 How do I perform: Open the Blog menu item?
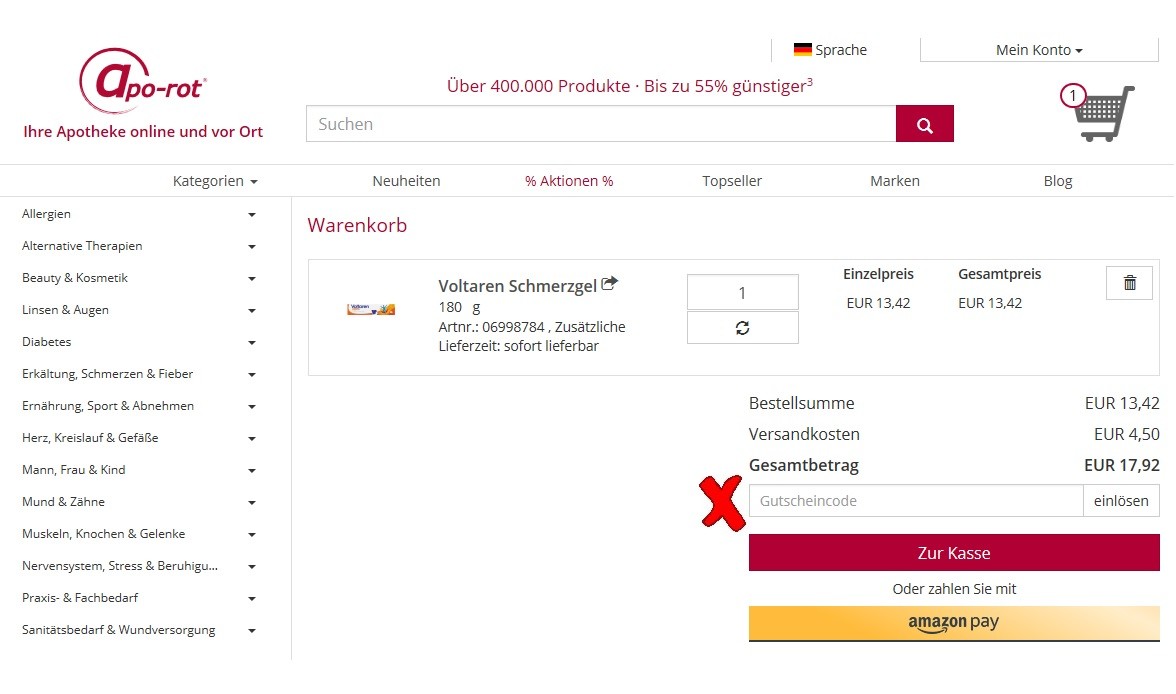point(1058,181)
